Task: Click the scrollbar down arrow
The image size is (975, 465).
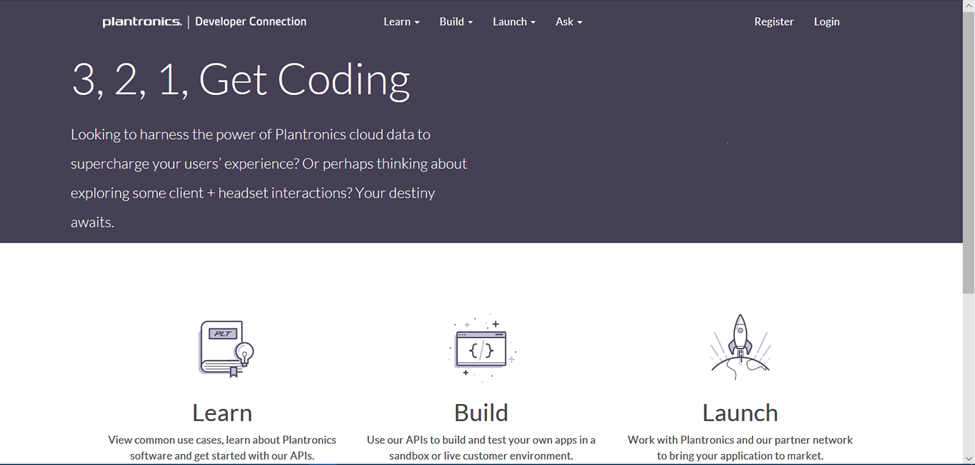Action: coord(969,459)
